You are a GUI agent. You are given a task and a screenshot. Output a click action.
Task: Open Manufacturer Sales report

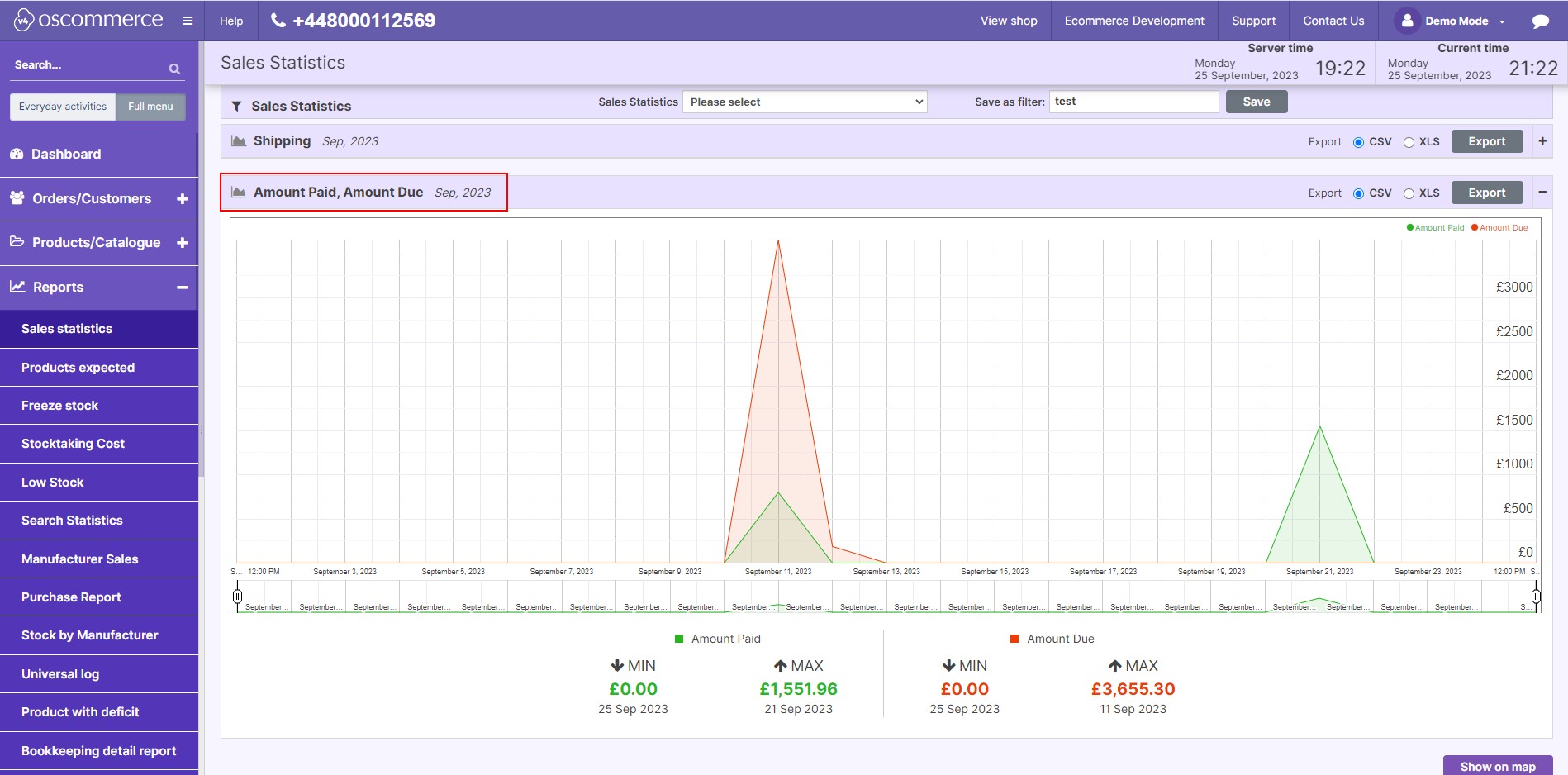tap(99, 559)
